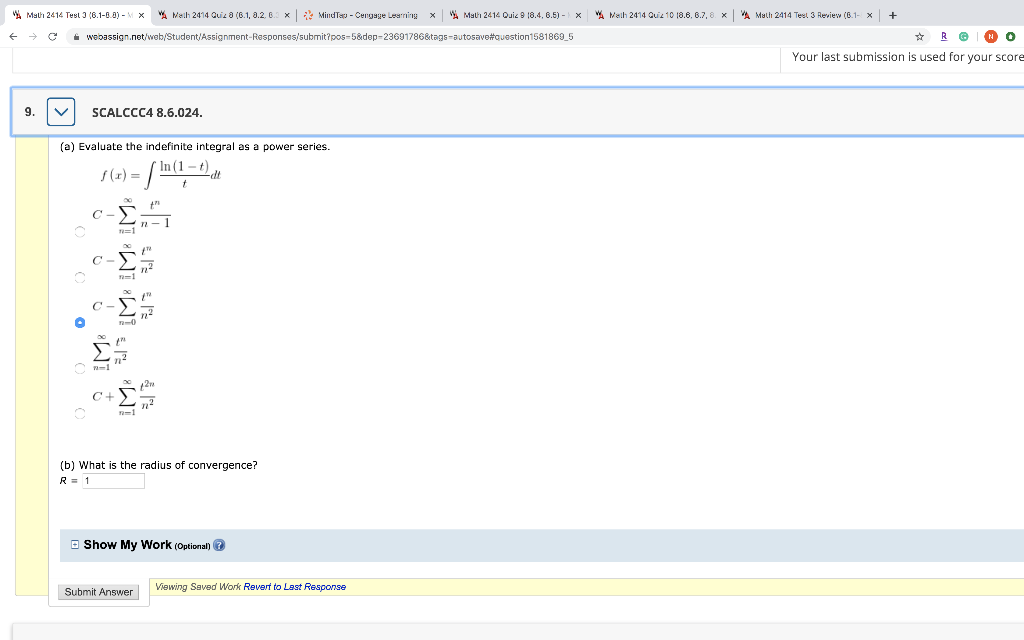Click the Submit Answer button
This screenshot has height=640, width=1024.
[99, 592]
